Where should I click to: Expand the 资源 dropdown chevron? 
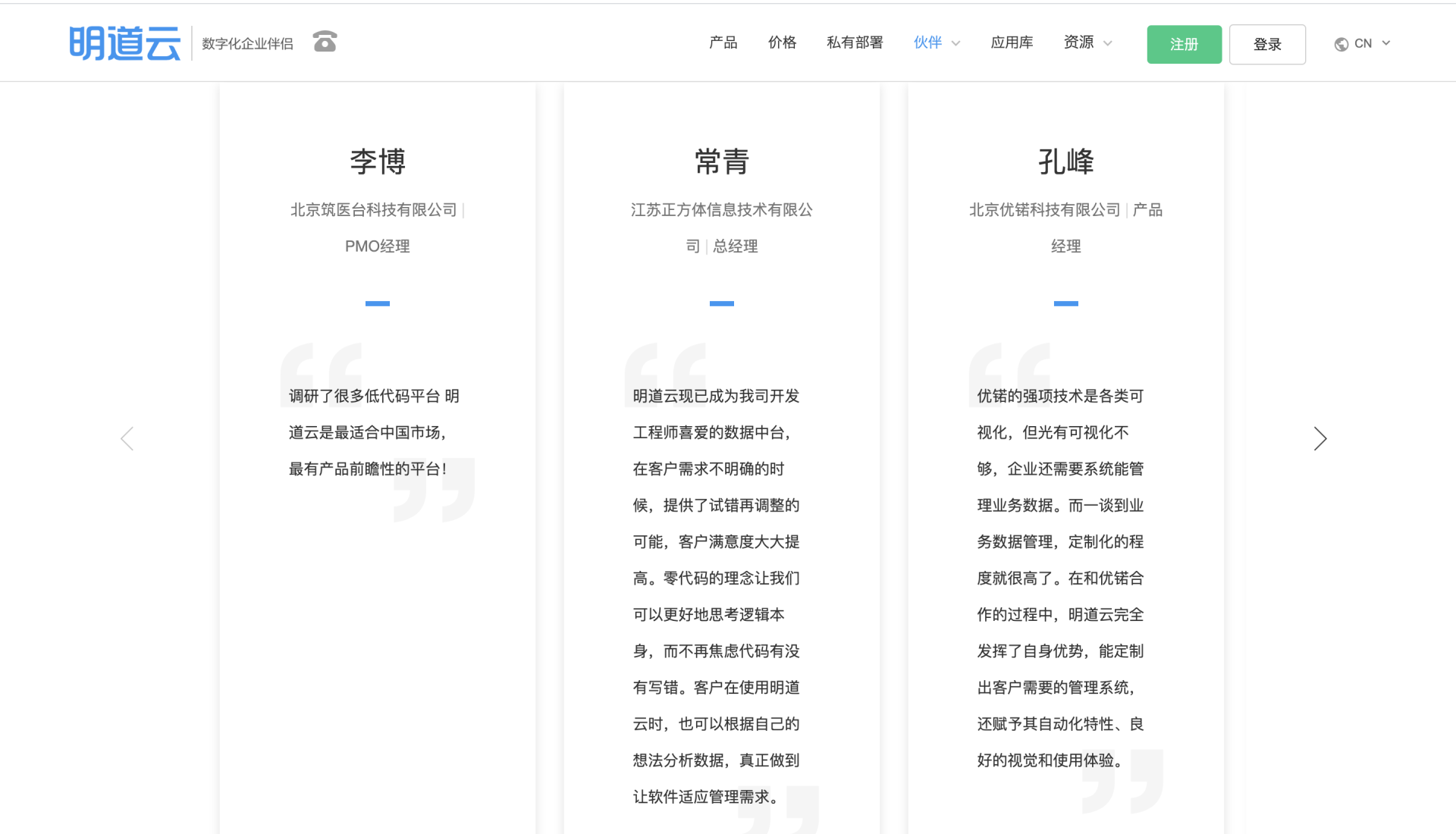pyautogui.click(x=1107, y=43)
